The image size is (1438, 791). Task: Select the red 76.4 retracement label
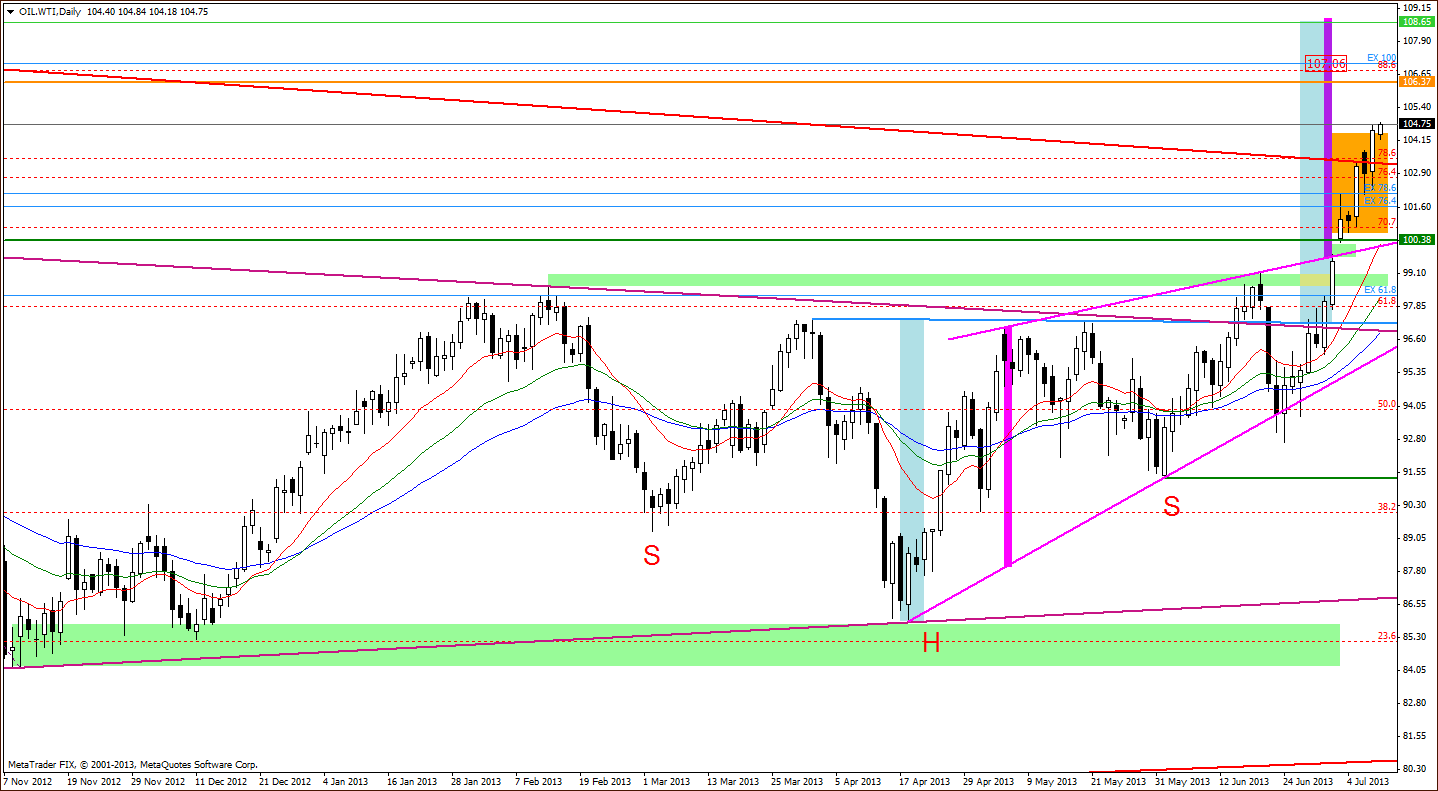pyautogui.click(x=1386, y=172)
